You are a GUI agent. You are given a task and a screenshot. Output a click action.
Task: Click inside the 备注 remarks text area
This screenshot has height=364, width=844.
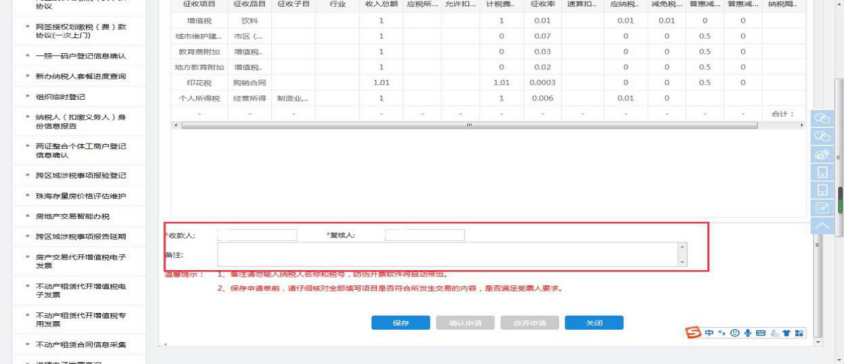(448, 254)
